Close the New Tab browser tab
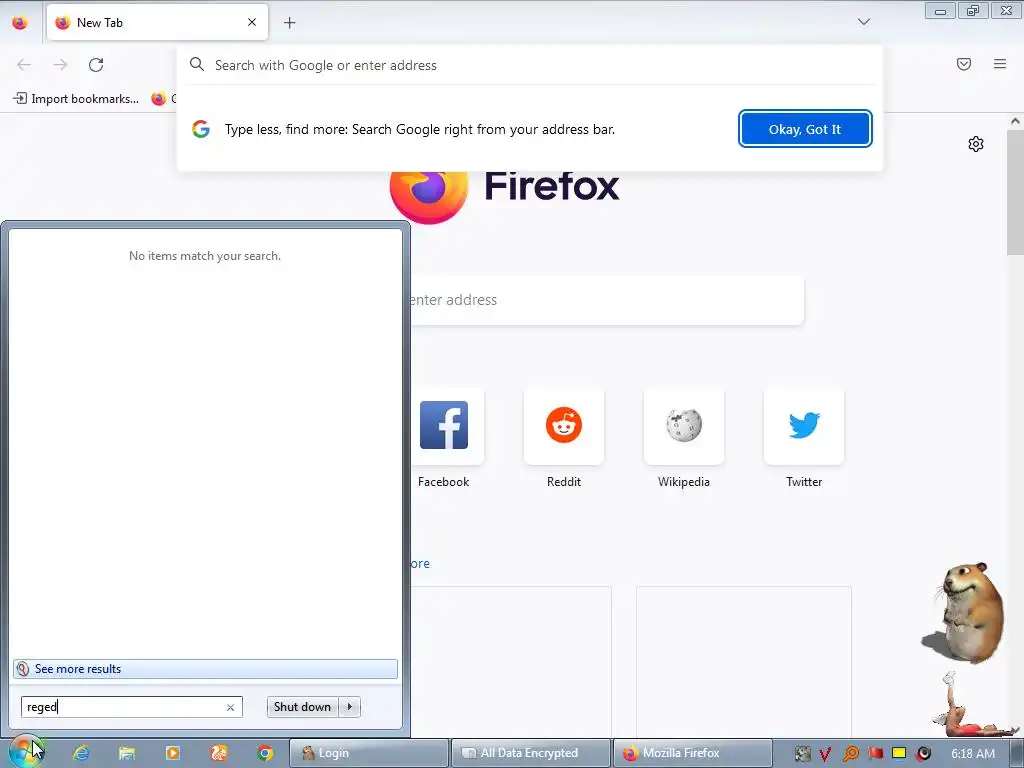This screenshot has height=768, width=1024. pos(252,22)
